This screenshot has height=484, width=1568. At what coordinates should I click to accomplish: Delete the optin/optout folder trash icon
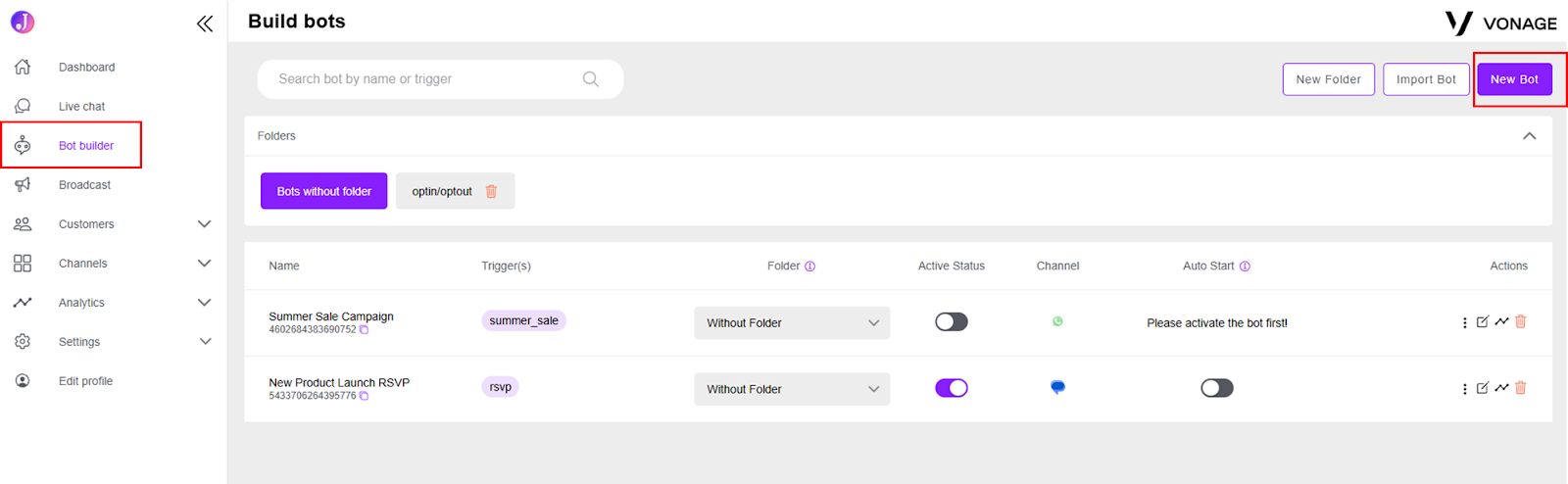[x=492, y=192]
